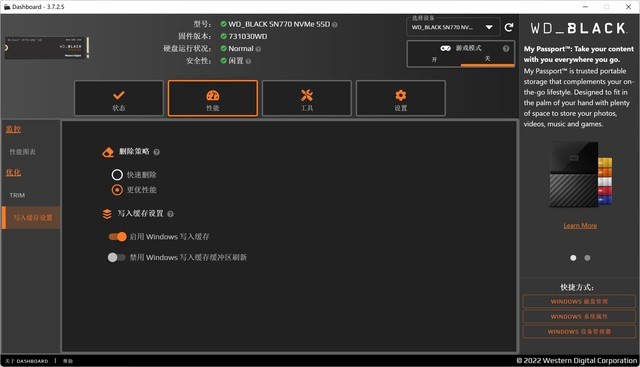Select the 快速删除 radio button

click(117, 175)
